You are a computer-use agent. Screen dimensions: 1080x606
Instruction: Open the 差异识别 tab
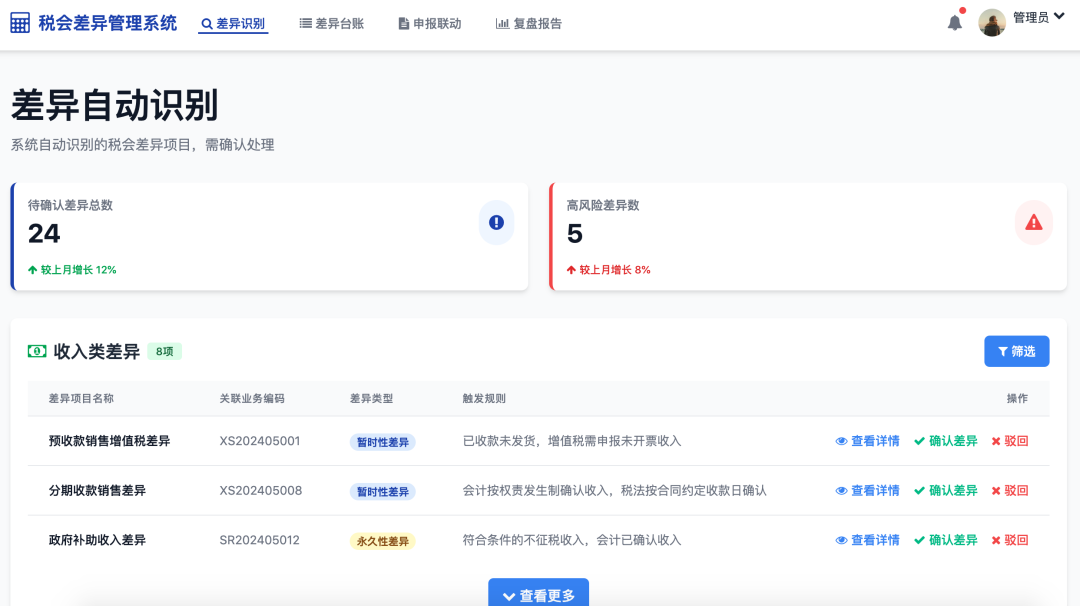pyautogui.click(x=233, y=23)
